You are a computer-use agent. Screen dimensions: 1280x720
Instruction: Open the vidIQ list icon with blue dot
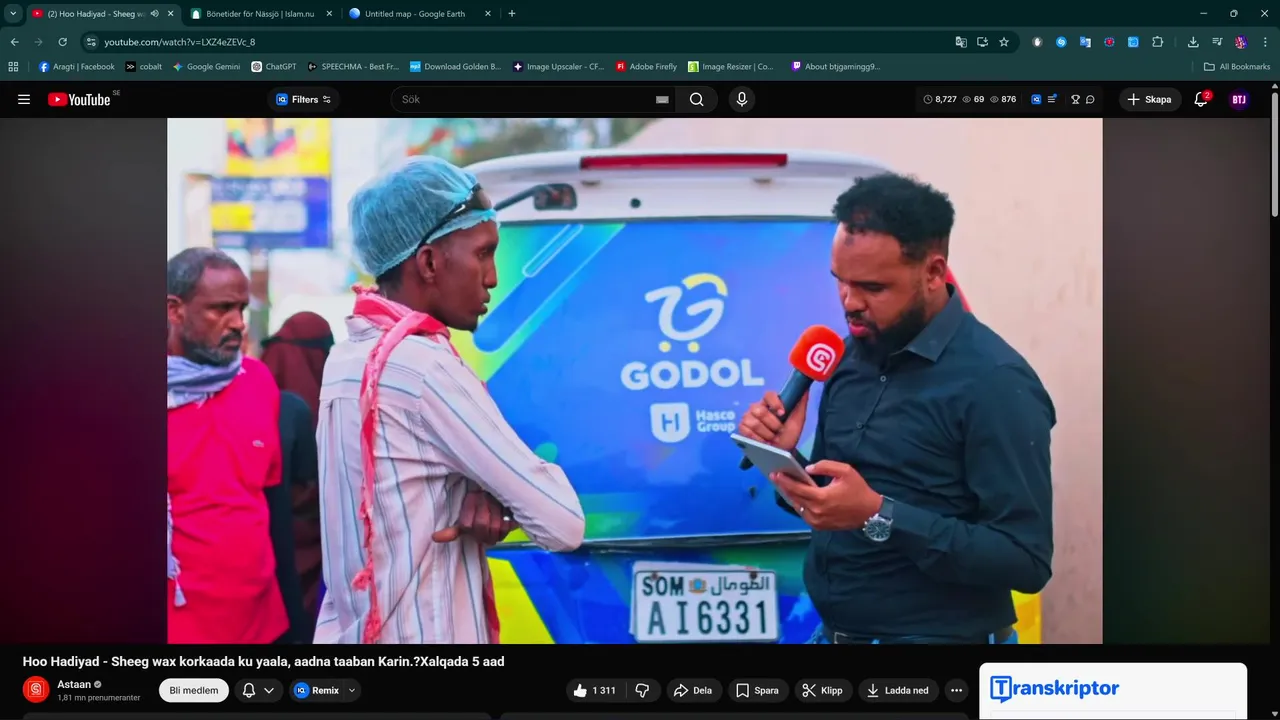[1052, 99]
